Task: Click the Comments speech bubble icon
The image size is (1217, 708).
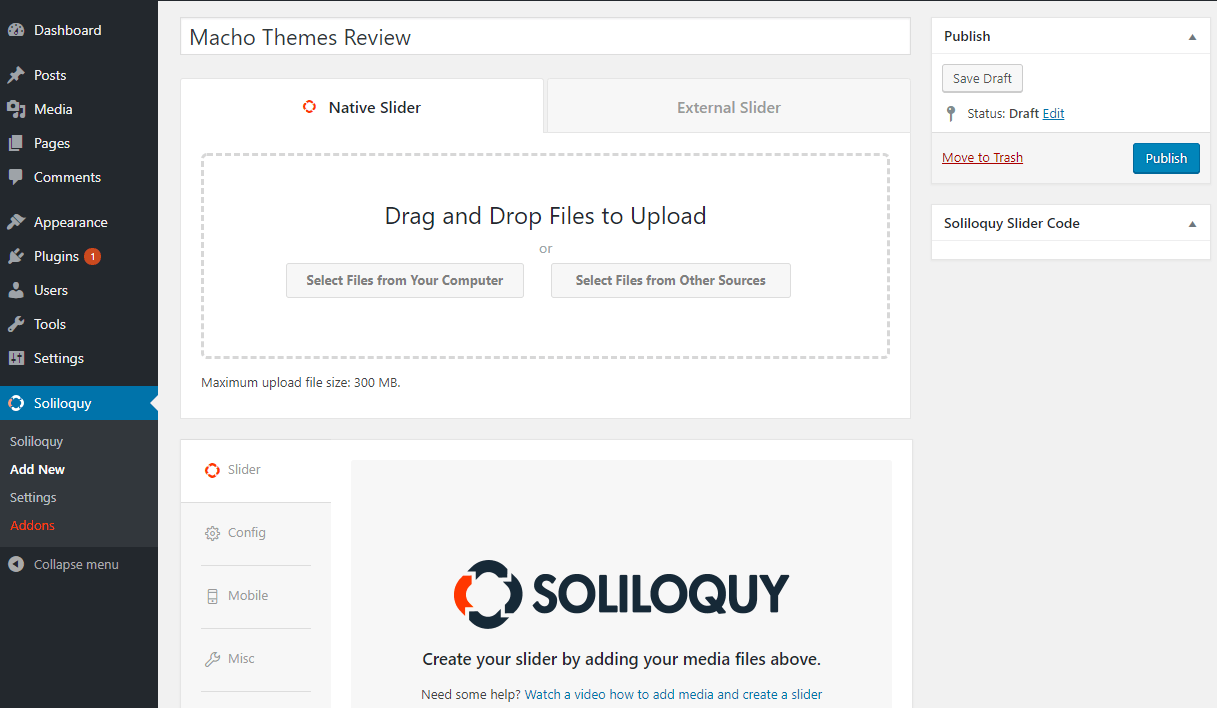Action: (16, 177)
